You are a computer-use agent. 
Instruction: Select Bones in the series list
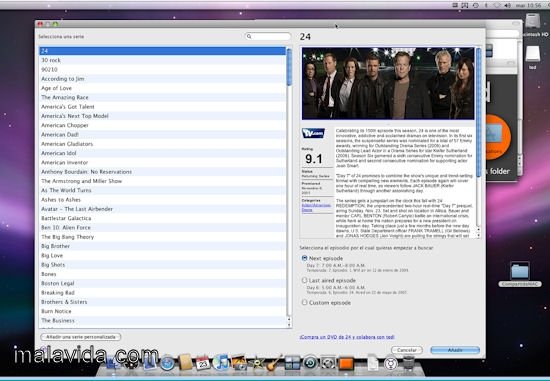pos(162,274)
